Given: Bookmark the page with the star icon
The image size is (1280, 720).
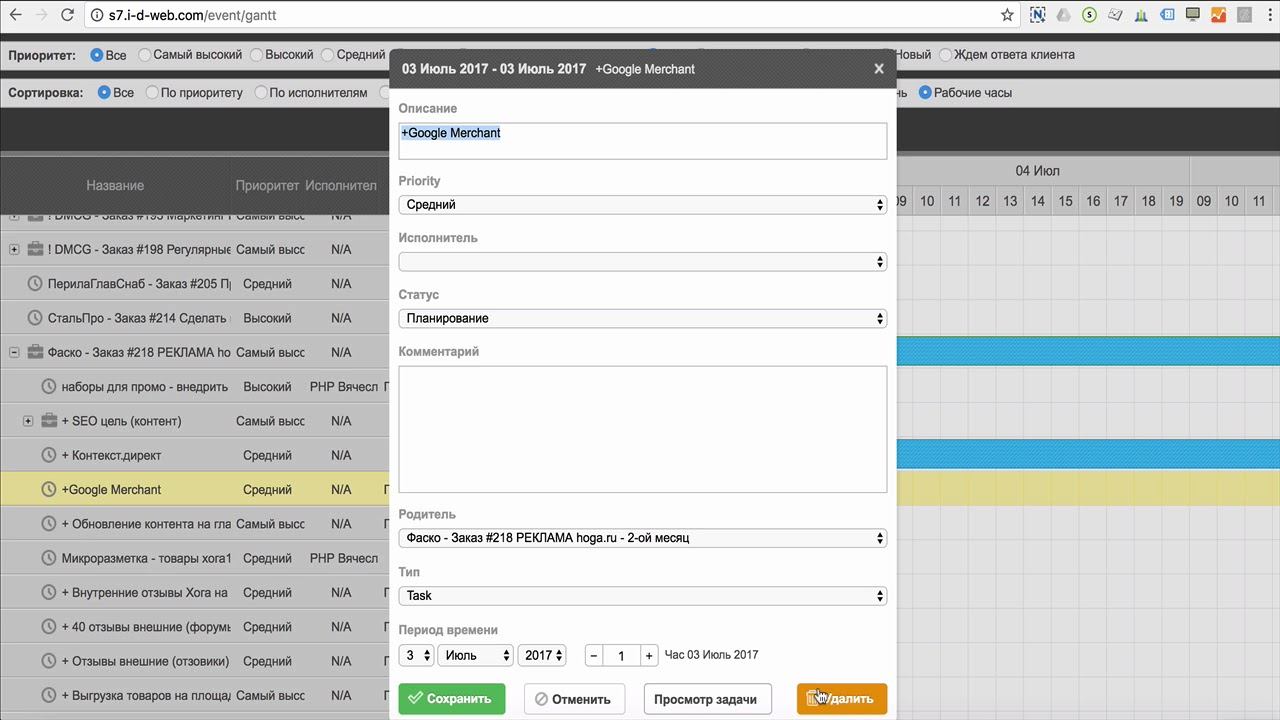Looking at the screenshot, I should [1007, 15].
